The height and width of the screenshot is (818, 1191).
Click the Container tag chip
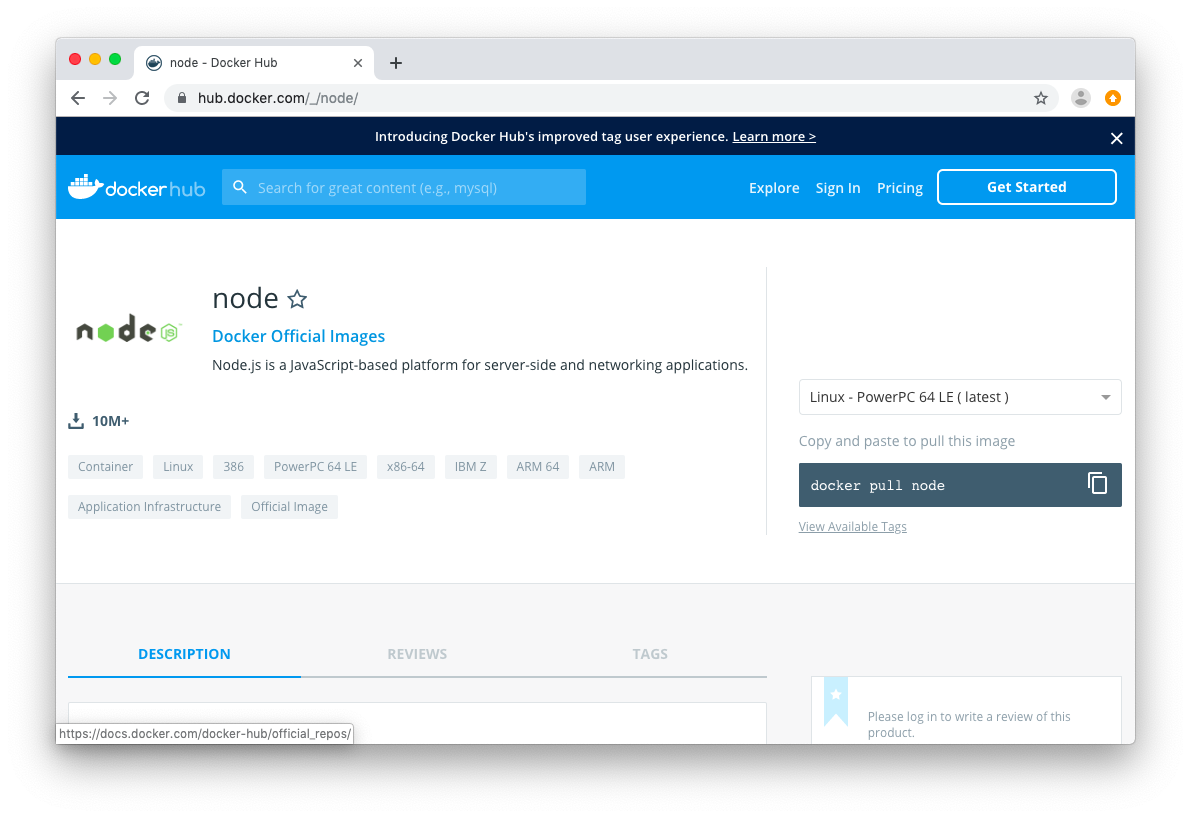tap(105, 466)
